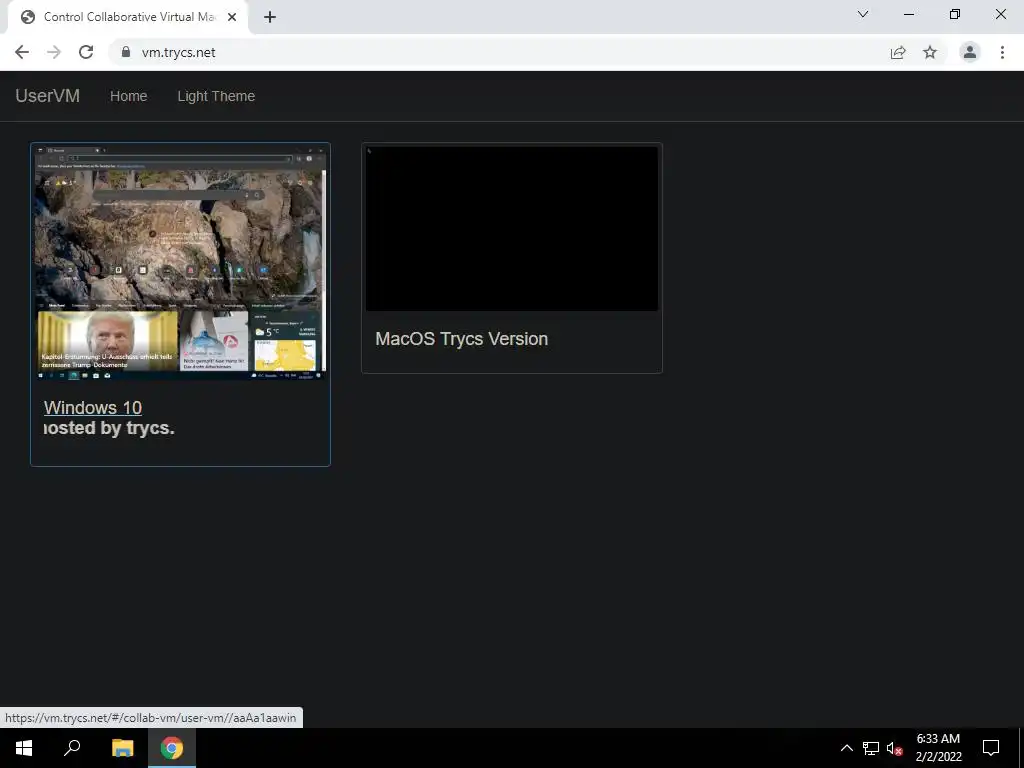
Task: Click the browser back arrow
Action: click(22, 52)
